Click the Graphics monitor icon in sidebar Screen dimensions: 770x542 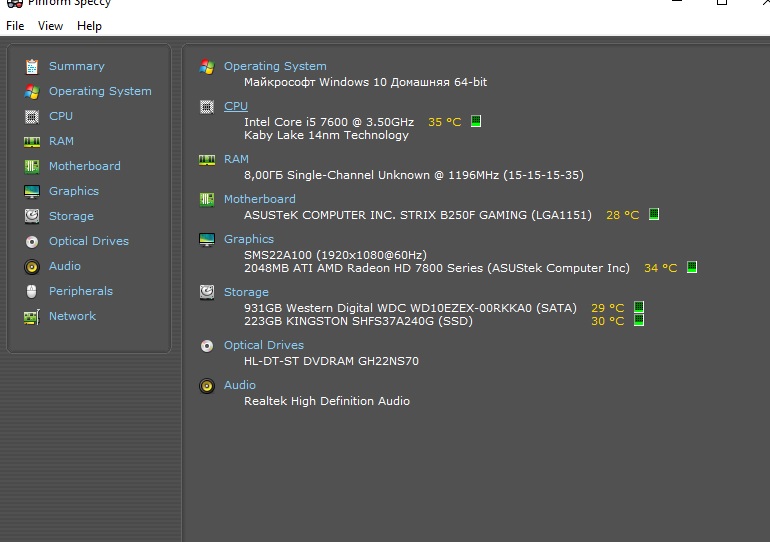point(32,191)
